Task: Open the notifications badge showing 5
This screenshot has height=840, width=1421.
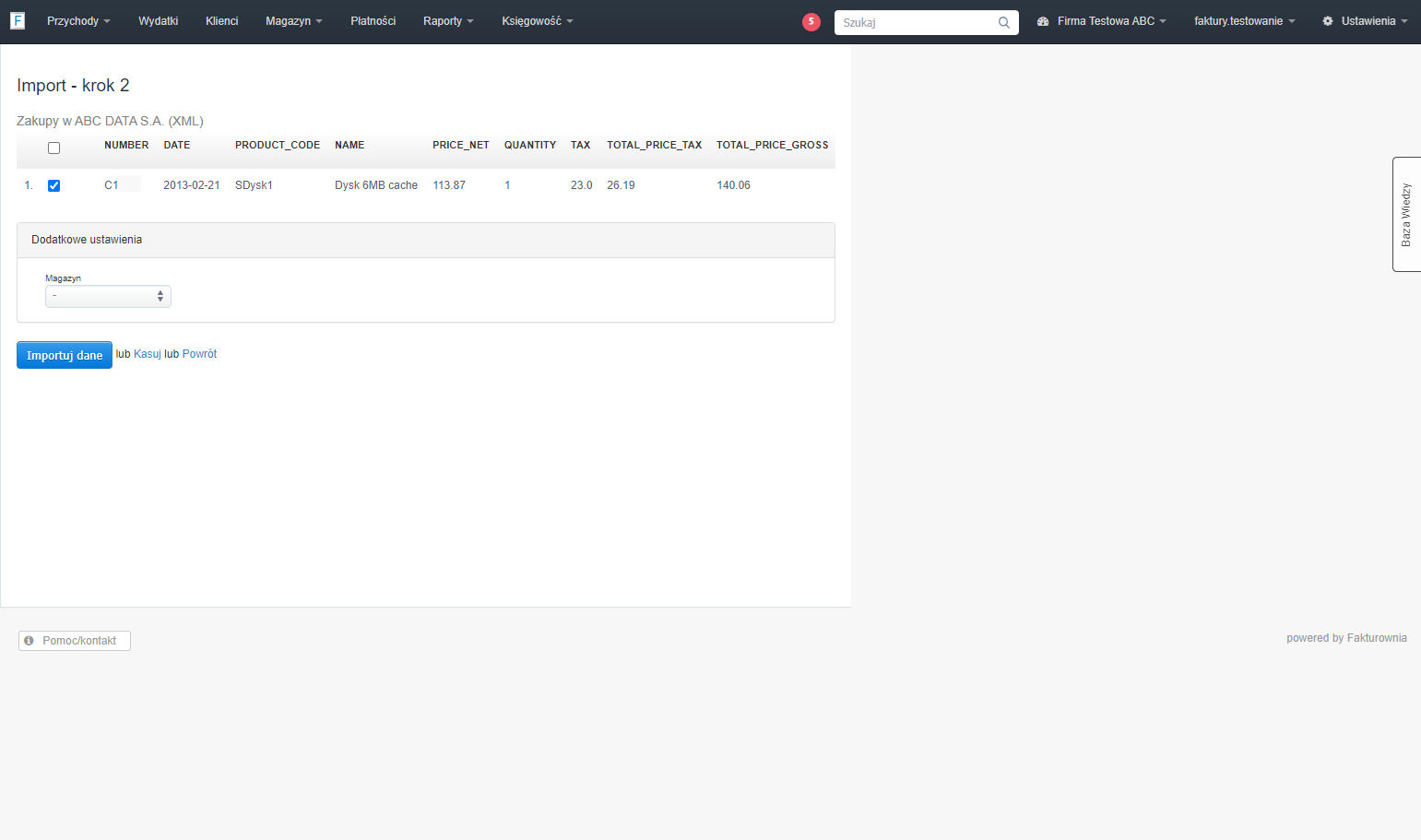Action: click(x=811, y=22)
